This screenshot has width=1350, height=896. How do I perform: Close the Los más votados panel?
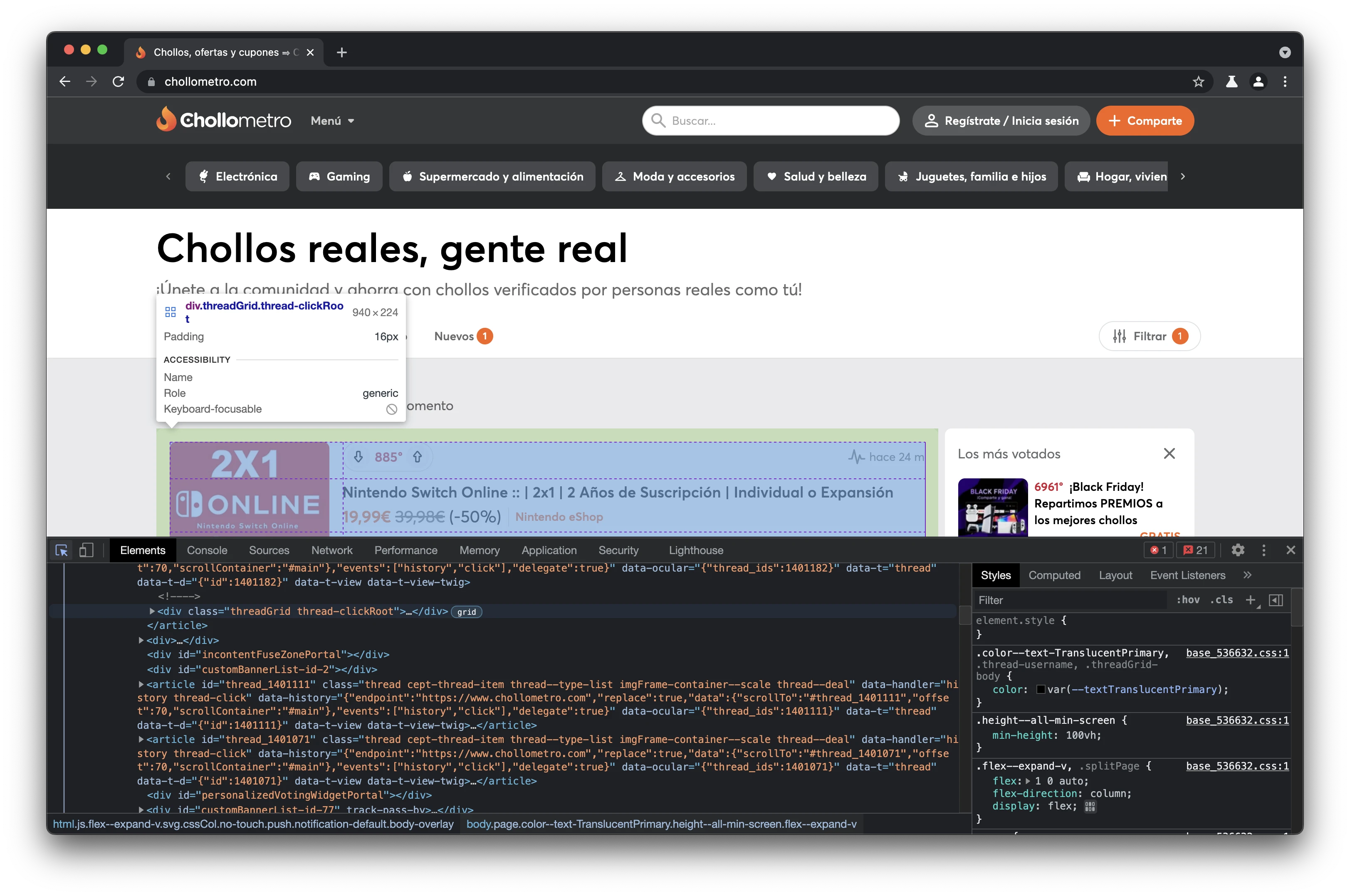tap(1169, 454)
